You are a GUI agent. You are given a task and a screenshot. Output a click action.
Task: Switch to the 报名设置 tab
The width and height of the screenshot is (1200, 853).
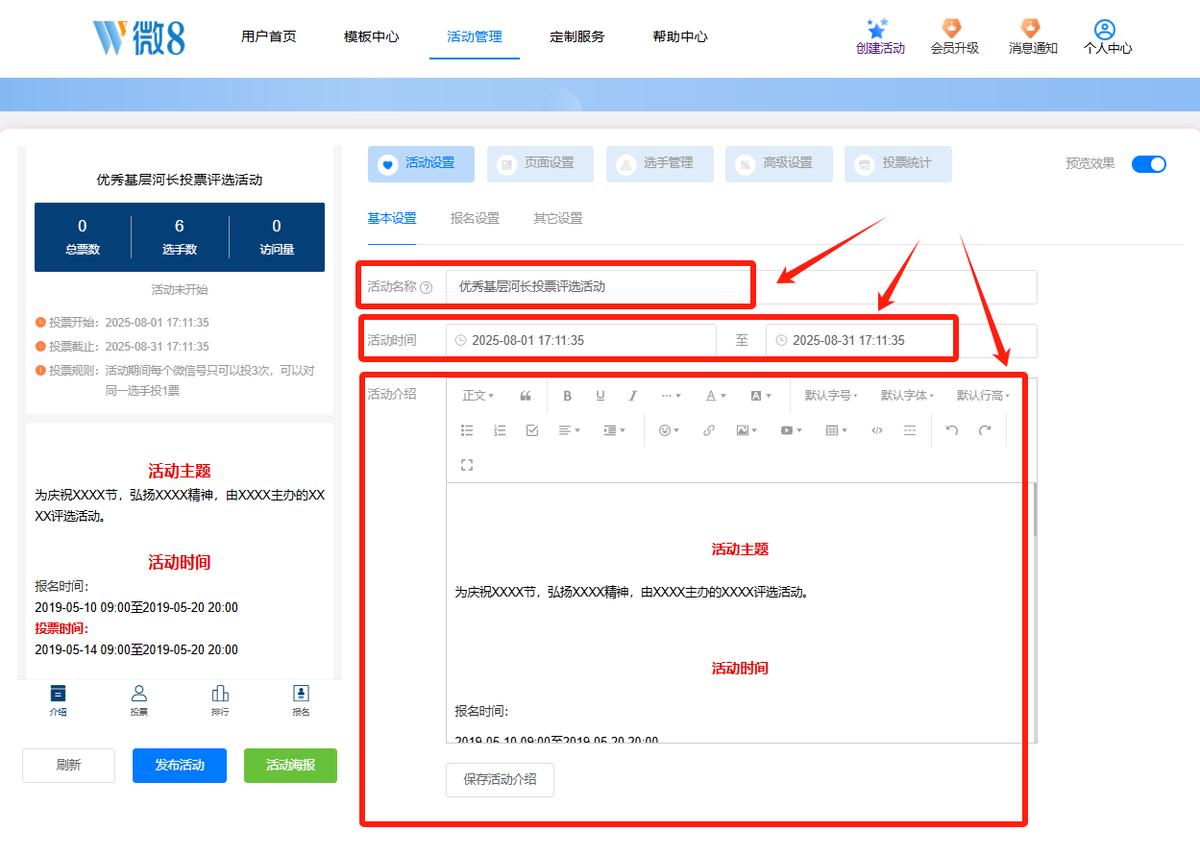pyautogui.click(x=475, y=218)
